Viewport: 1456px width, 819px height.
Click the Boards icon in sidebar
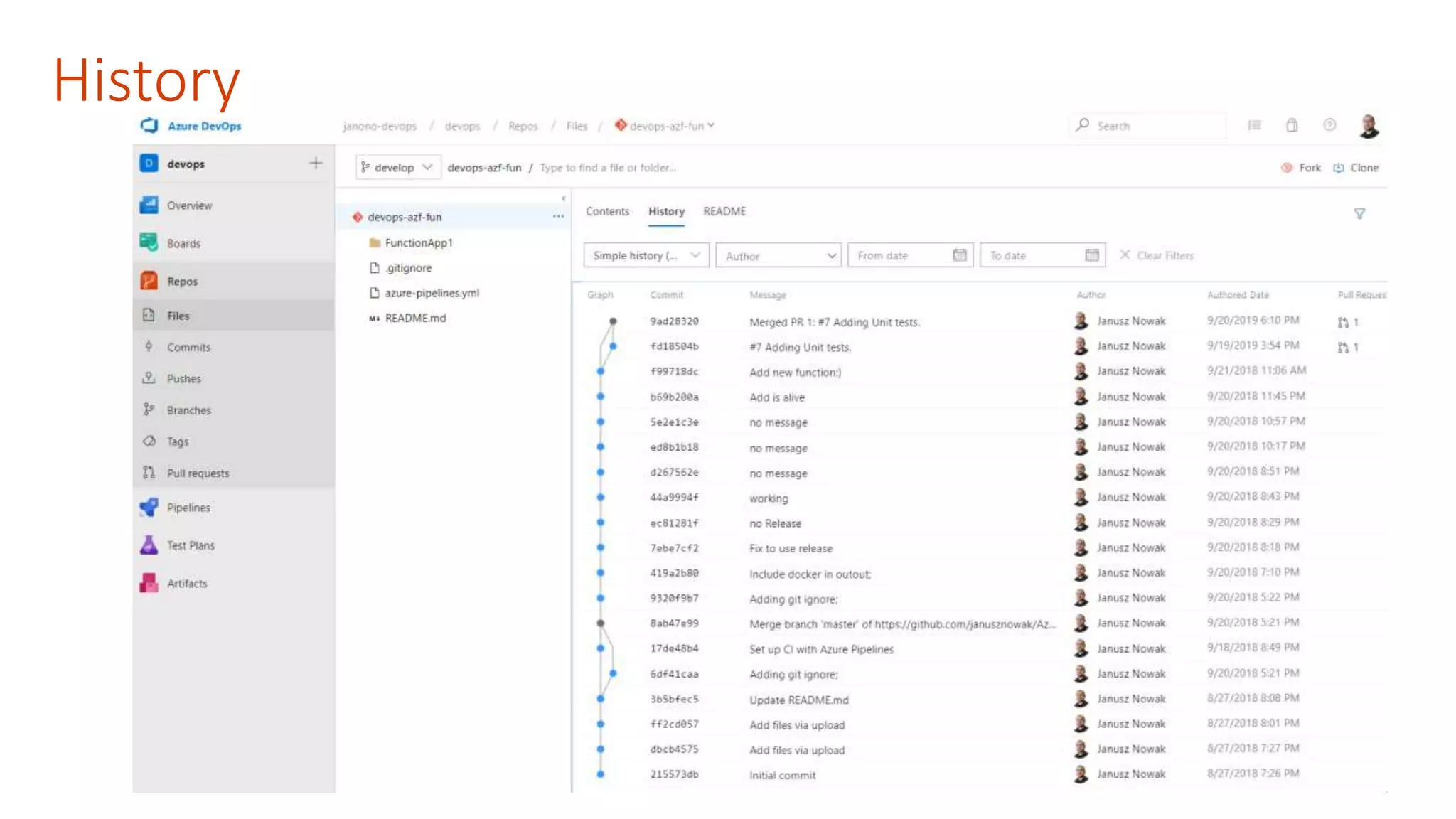pyautogui.click(x=149, y=243)
